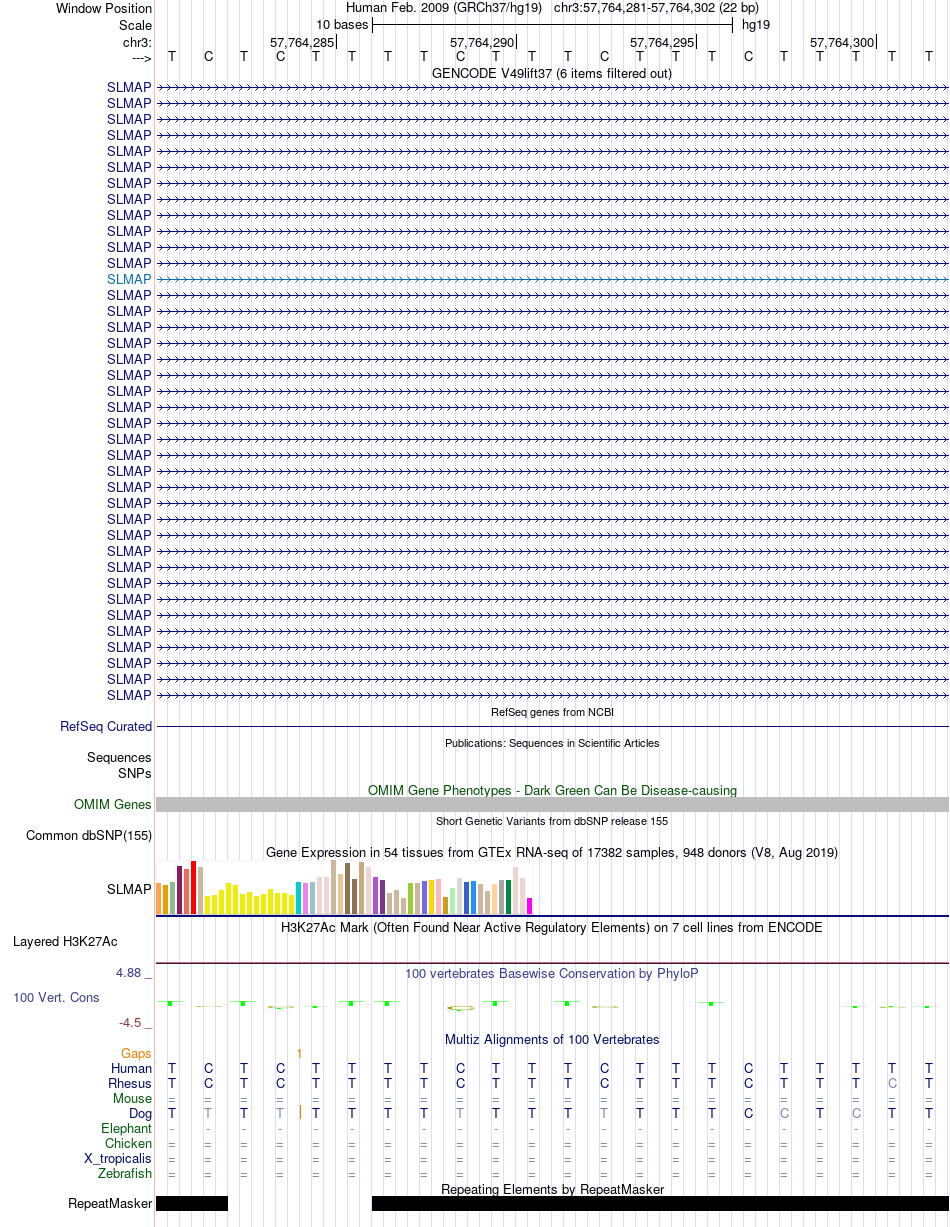Click the 'Human Feb. 2009 (GRCh37/hg19)' assembly text
950x1227 pixels.
coord(444,8)
